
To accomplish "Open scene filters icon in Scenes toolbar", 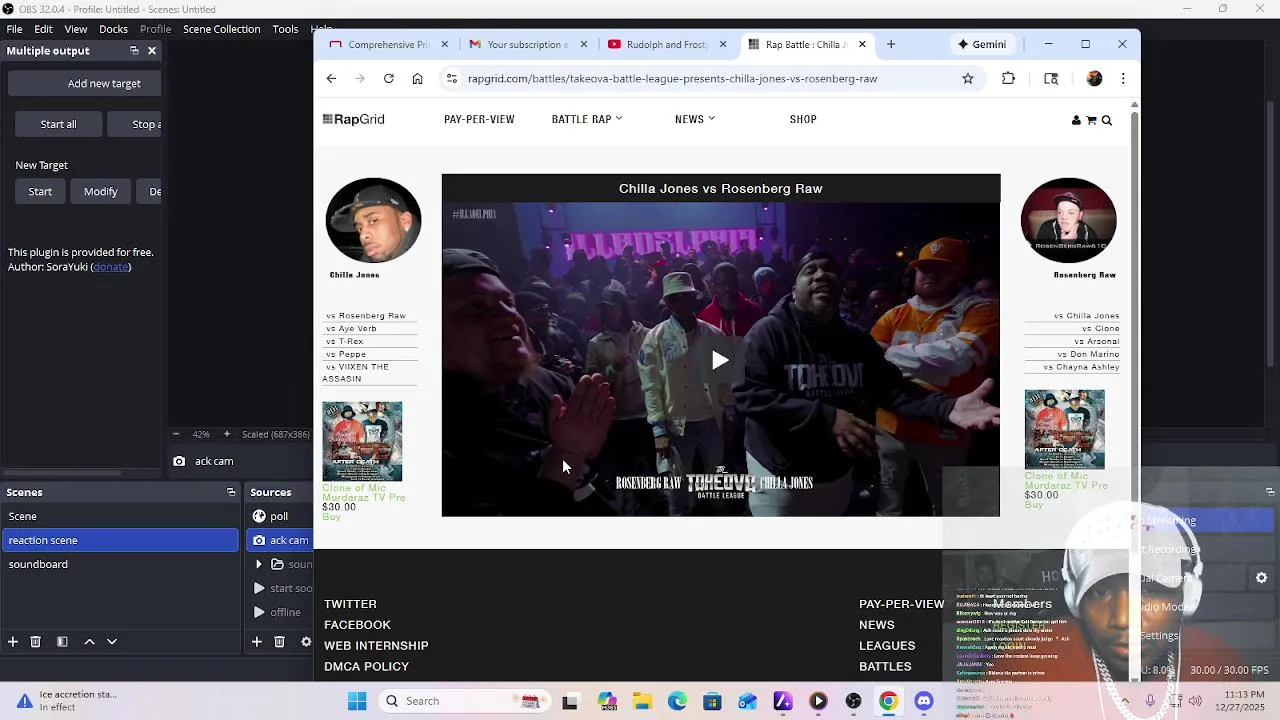I will (x=62, y=641).
